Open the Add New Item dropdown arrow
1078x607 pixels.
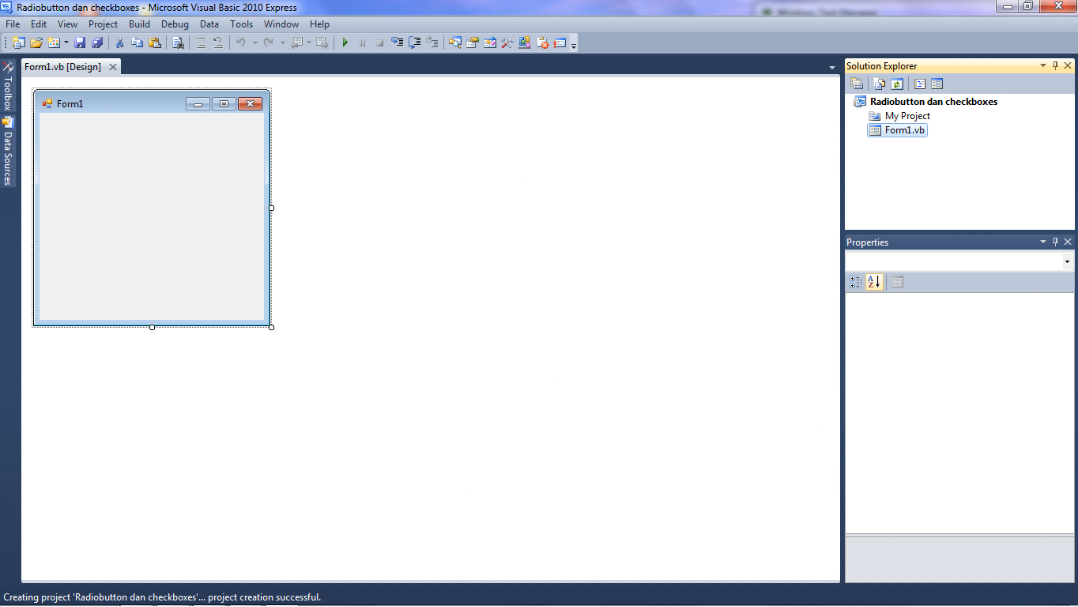(x=66, y=43)
